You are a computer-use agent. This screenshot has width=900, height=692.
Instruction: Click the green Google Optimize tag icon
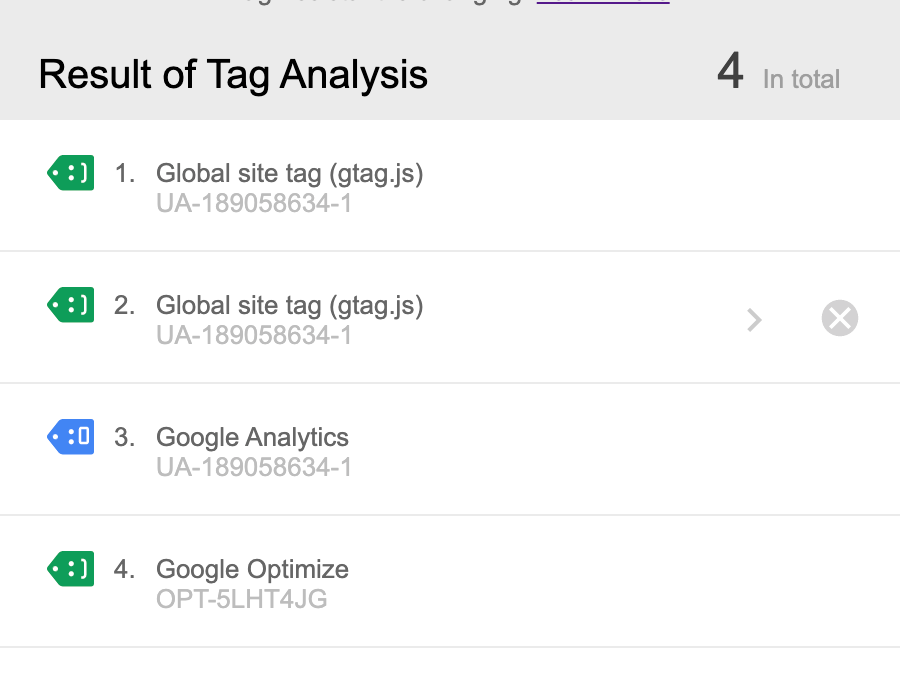point(71,569)
